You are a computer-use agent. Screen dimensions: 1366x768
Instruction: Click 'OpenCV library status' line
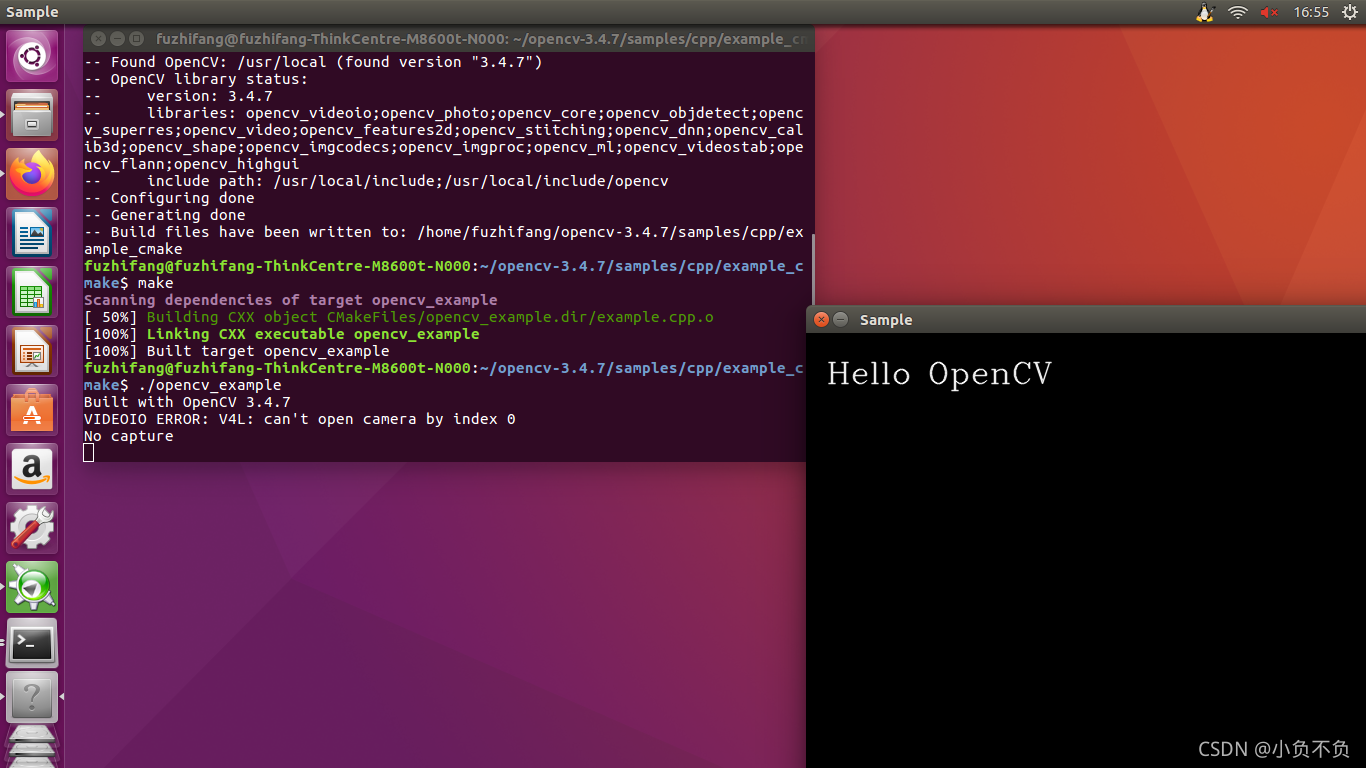[196, 79]
